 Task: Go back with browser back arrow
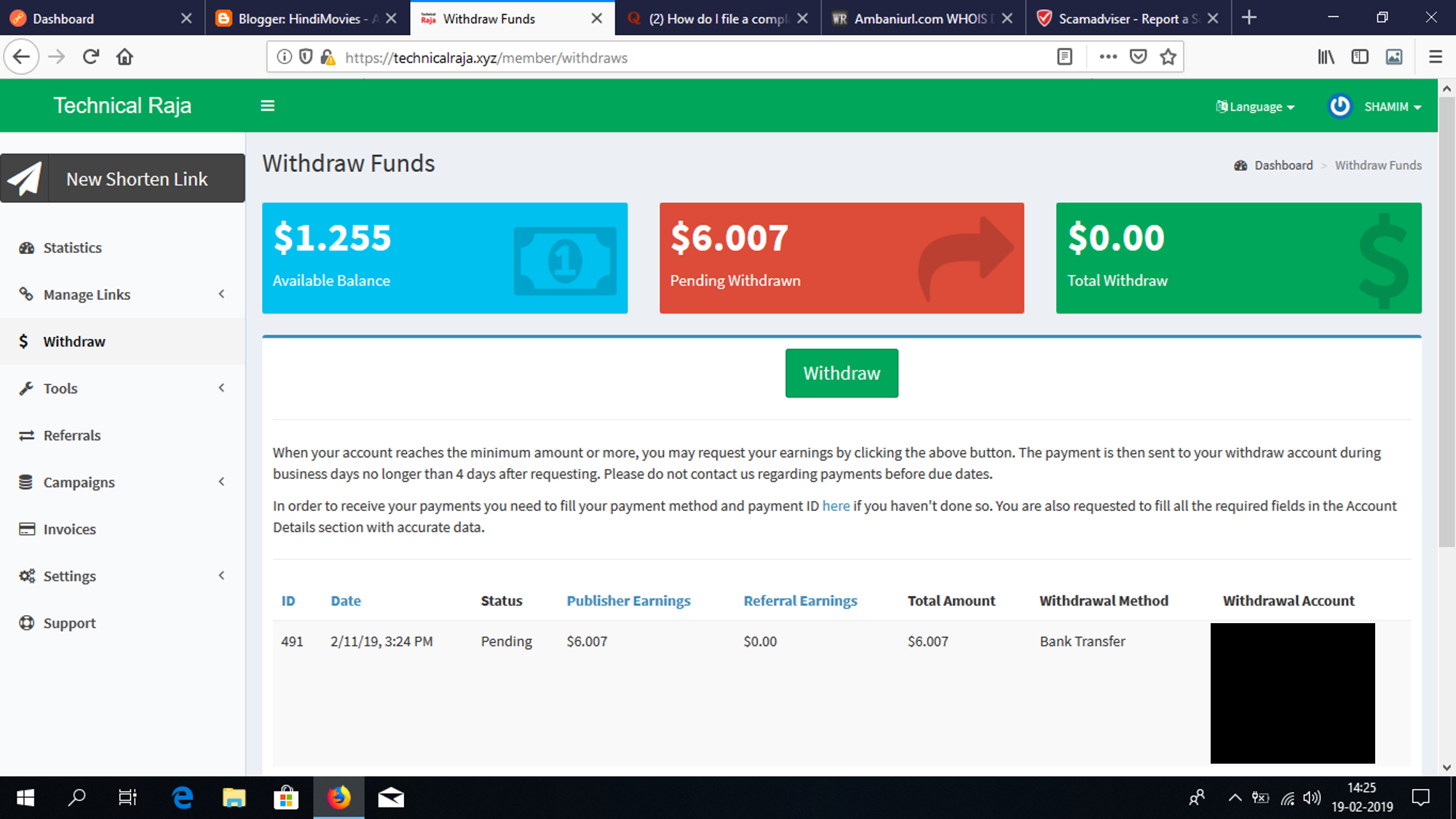pos(22,57)
